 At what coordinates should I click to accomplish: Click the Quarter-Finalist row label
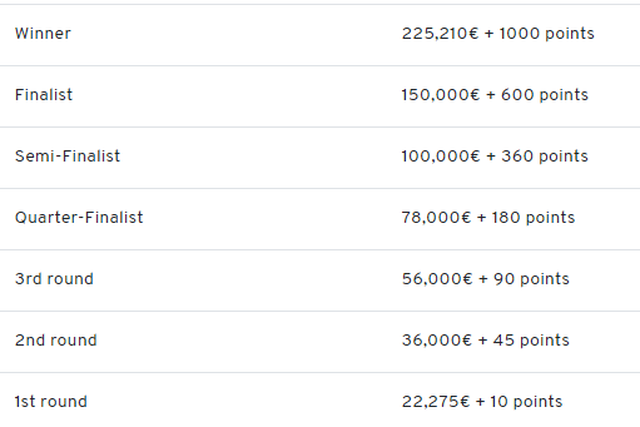79,217
